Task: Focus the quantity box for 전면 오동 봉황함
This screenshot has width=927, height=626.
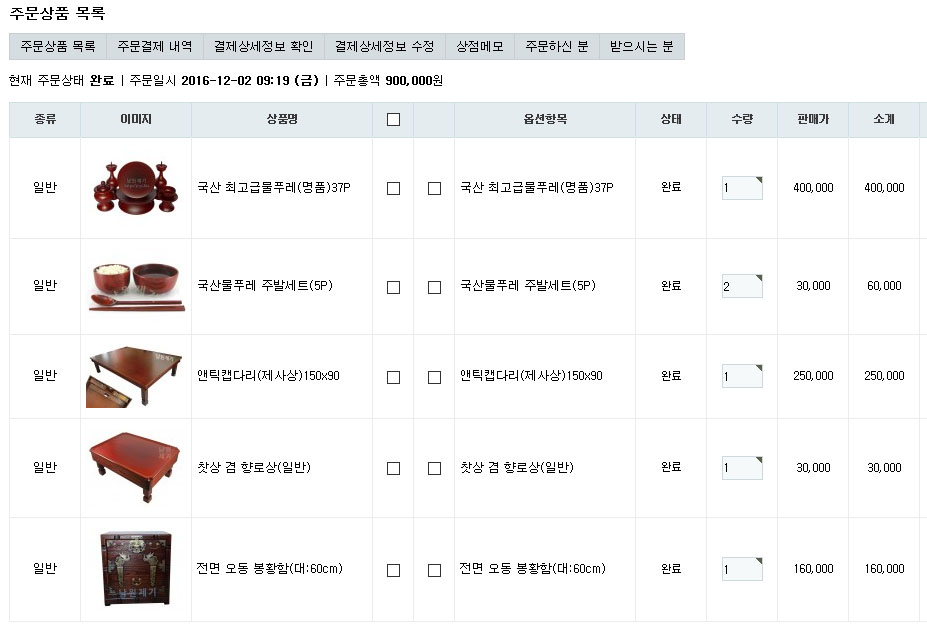Action: [741, 570]
